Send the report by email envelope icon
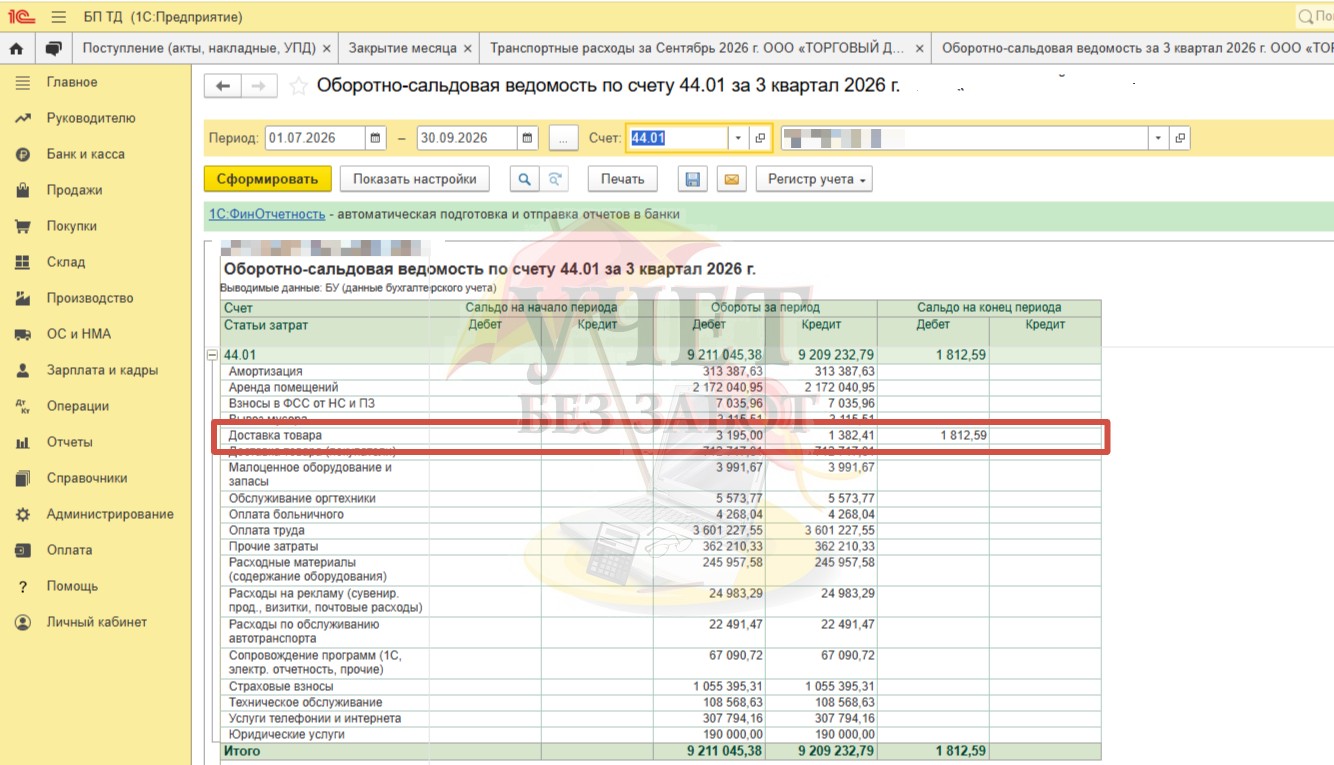The width and height of the screenshot is (1334, 765). coord(731,179)
